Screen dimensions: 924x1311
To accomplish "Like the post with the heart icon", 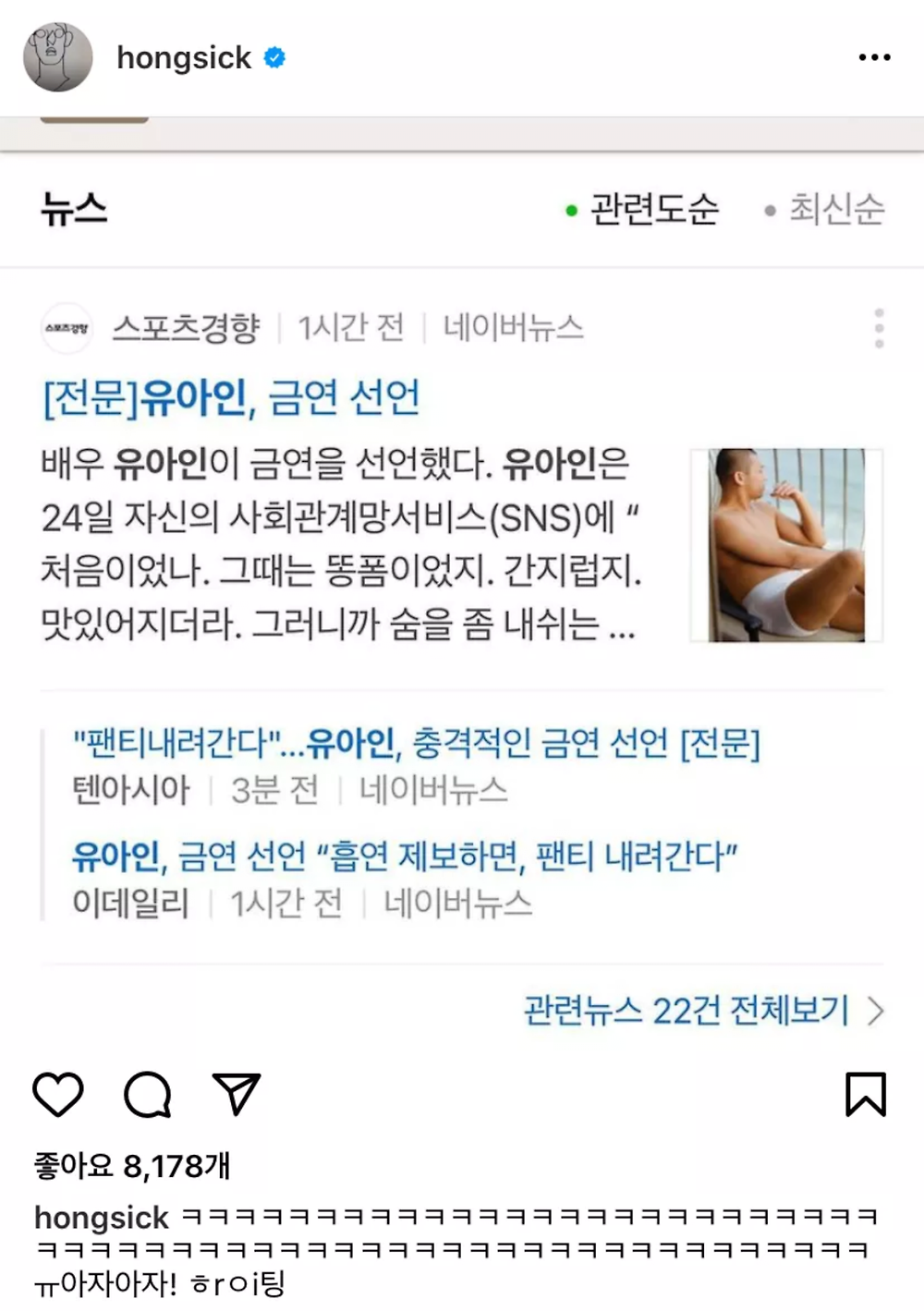I will pyautogui.click(x=58, y=1095).
